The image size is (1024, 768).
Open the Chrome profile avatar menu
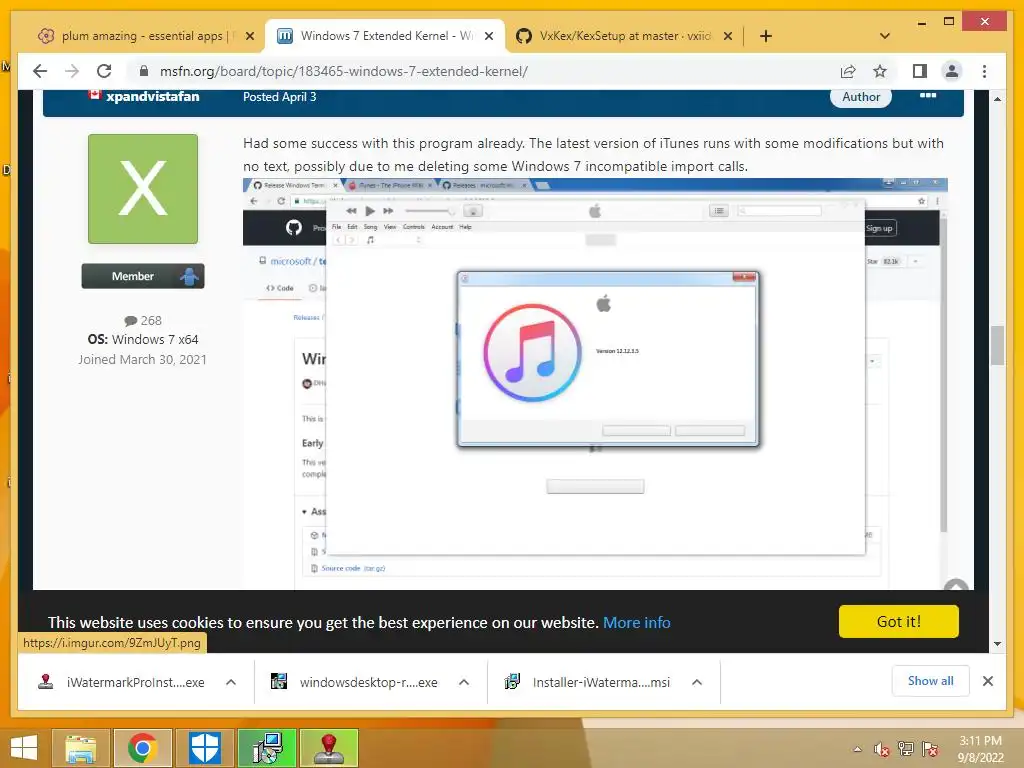(952, 71)
